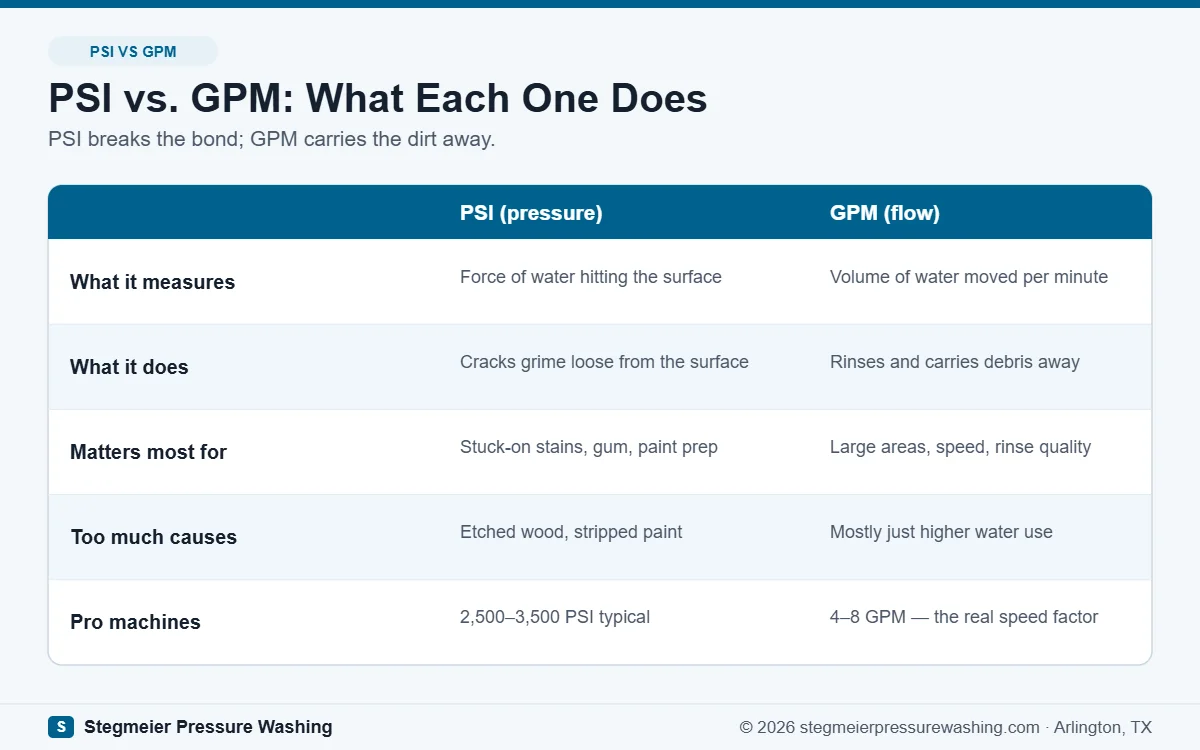The image size is (1200, 750).
Task: Click the 'Matters most for' row label
Action: click(148, 452)
